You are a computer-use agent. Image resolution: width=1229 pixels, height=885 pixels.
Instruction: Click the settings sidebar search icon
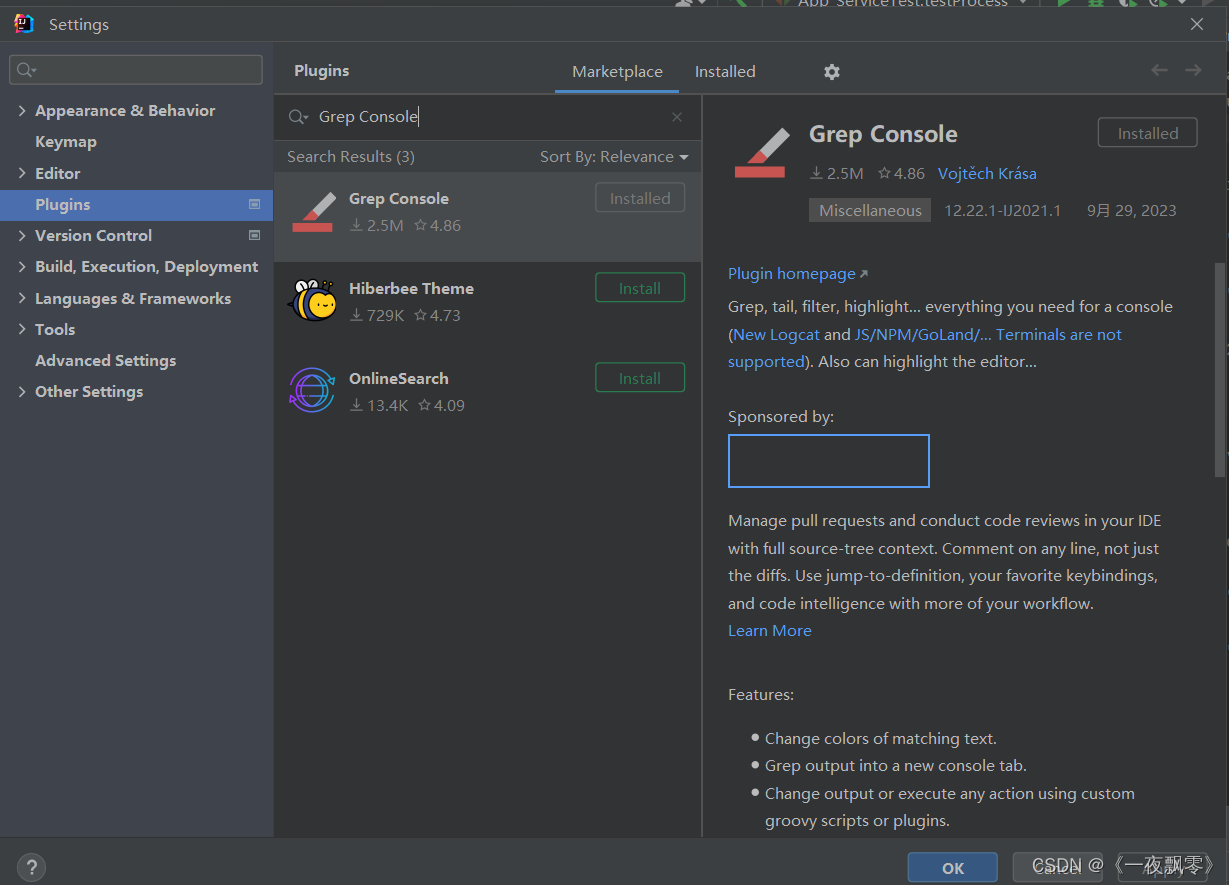click(x=25, y=70)
